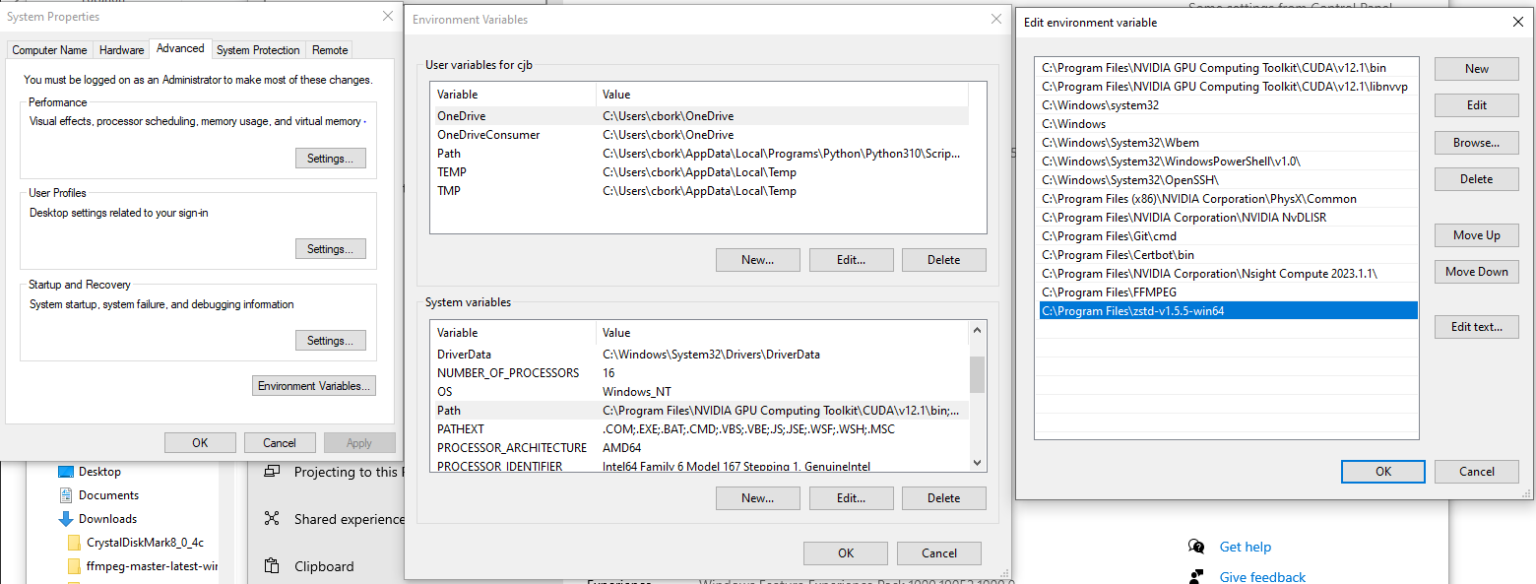Viewport: 1536px width, 584px height.
Task: Click Move Down in the Edit dialog
Action: [1476, 271]
